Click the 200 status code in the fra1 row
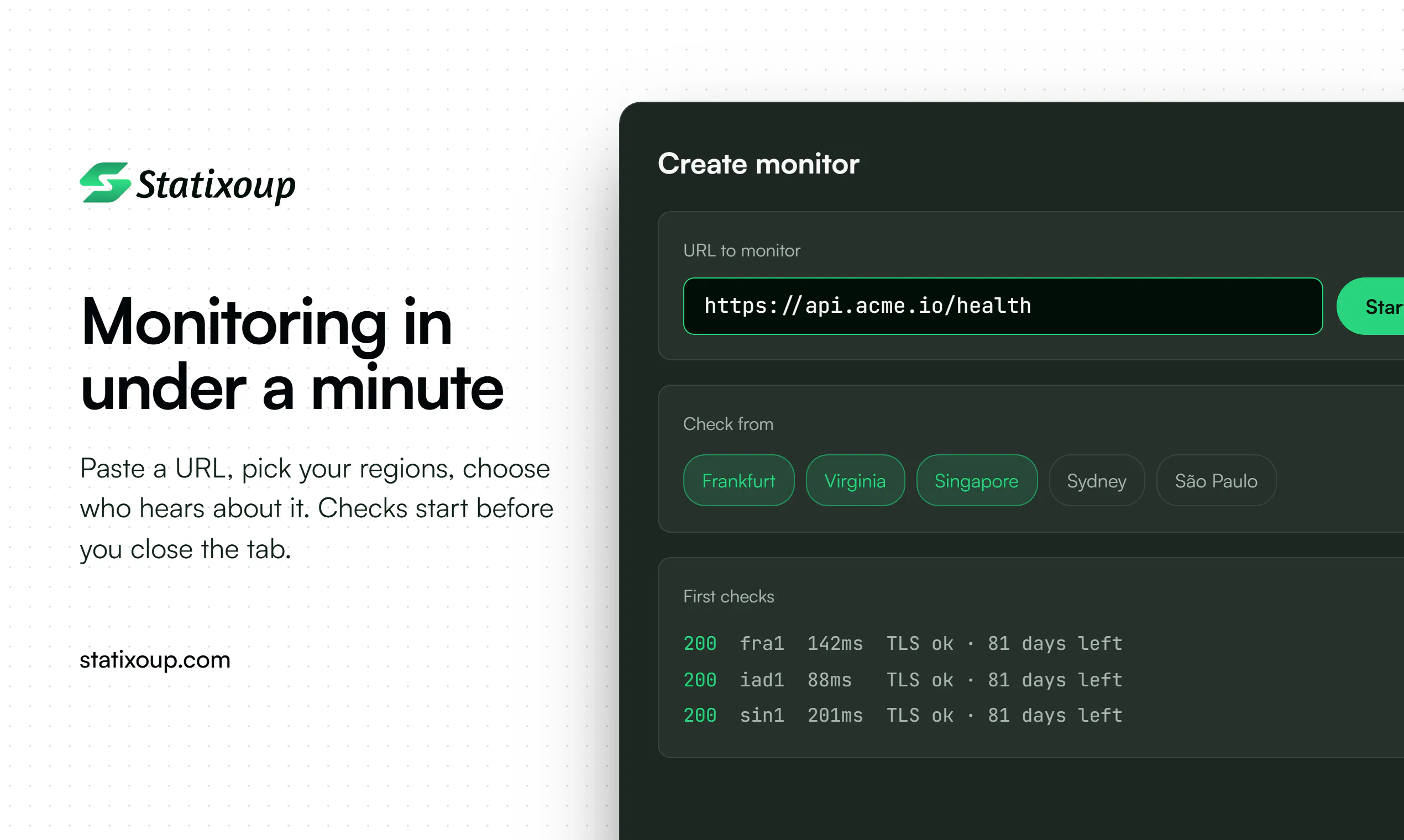Viewport: 1404px width, 840px height. 700,644
